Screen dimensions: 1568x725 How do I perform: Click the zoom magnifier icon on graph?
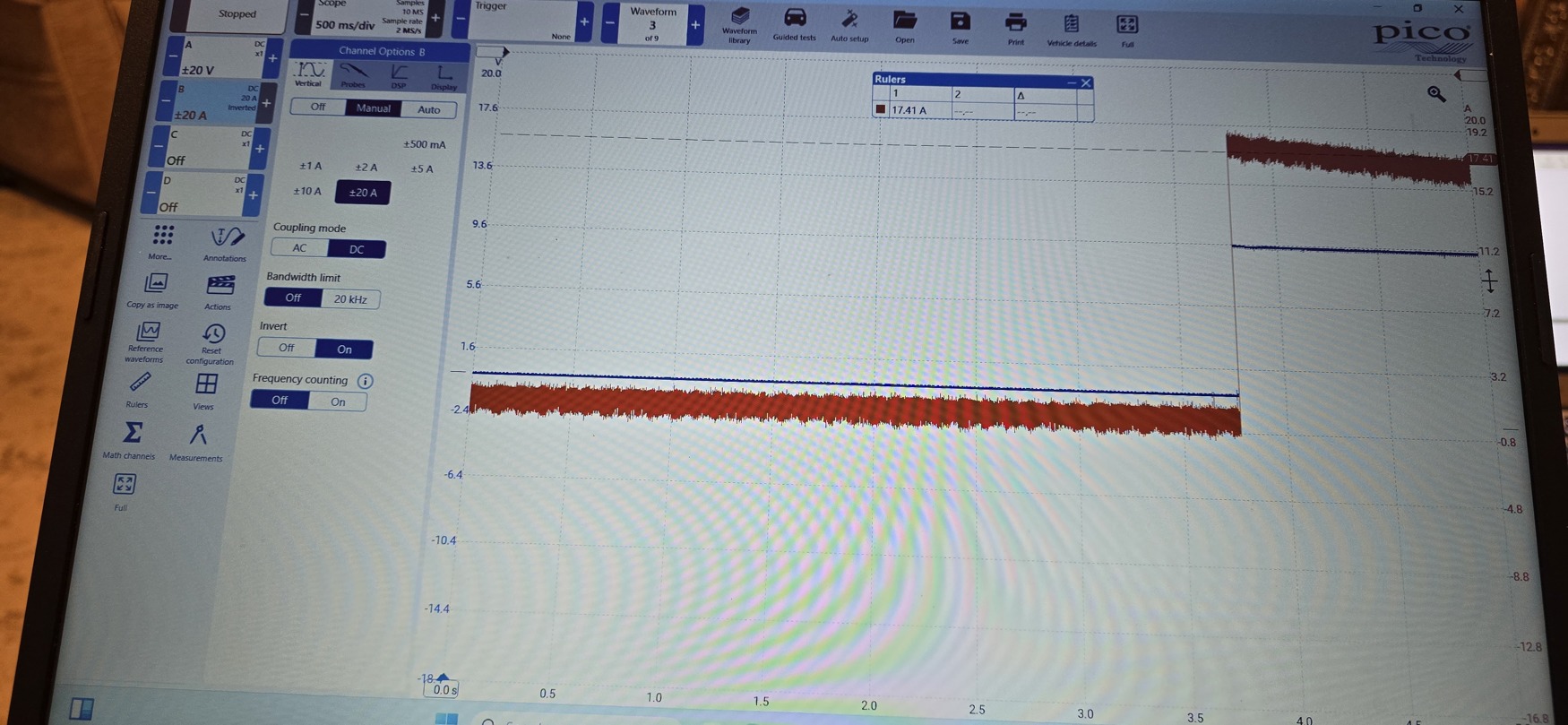pos(1436,93)
